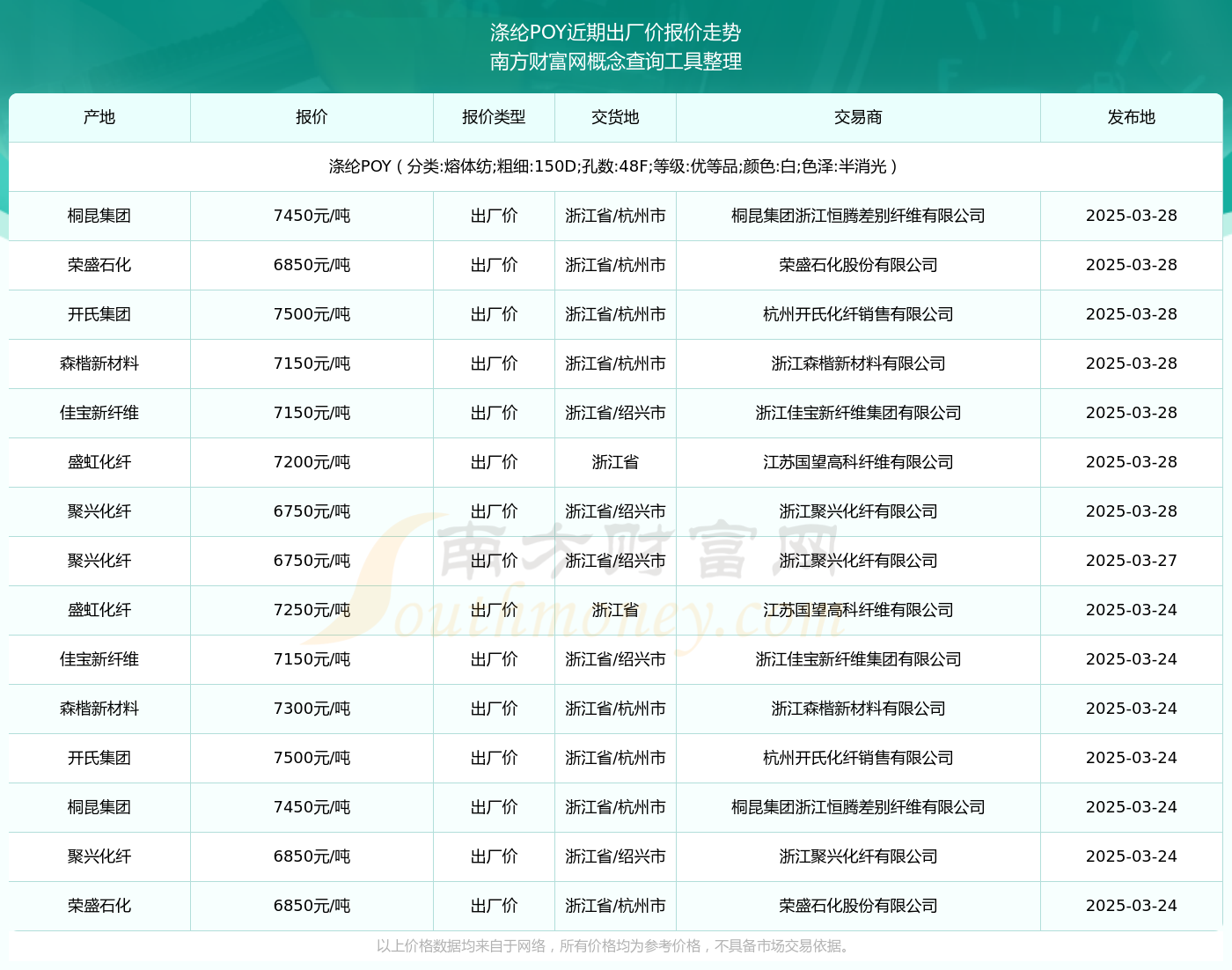Click the title 涤纶POY近期出厂价报价走势

(x=615, y=33)
